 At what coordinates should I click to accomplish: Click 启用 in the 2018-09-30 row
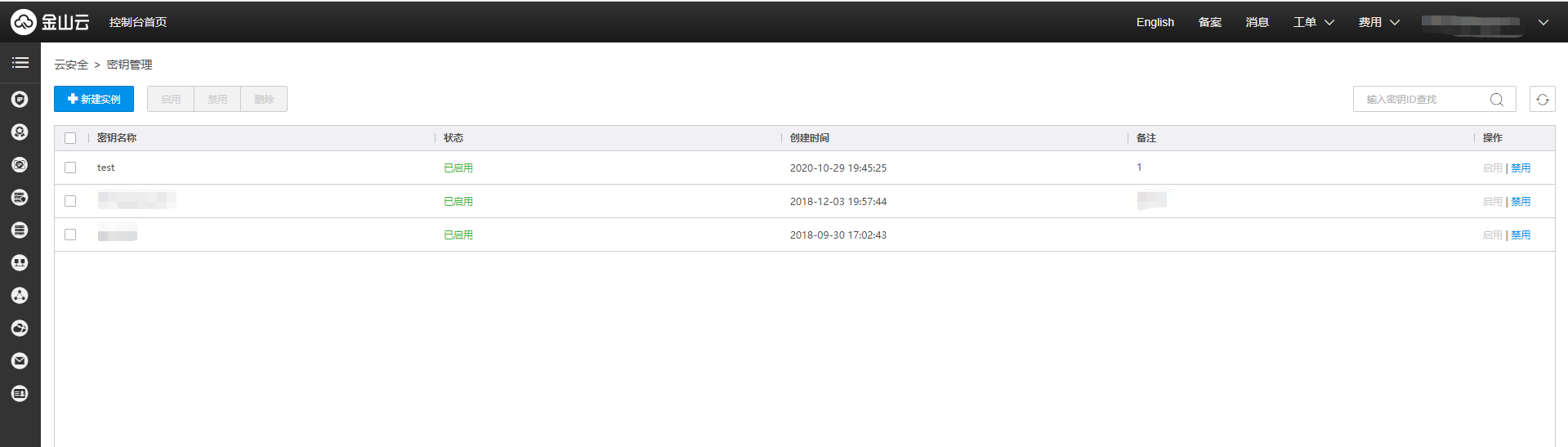coord(1493,235)
